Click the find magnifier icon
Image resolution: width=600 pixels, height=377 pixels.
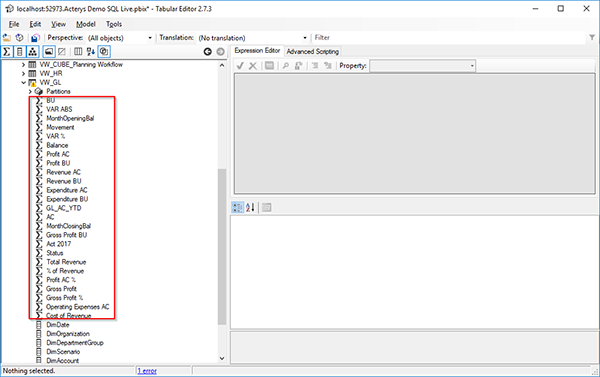[x=285, y=66]
